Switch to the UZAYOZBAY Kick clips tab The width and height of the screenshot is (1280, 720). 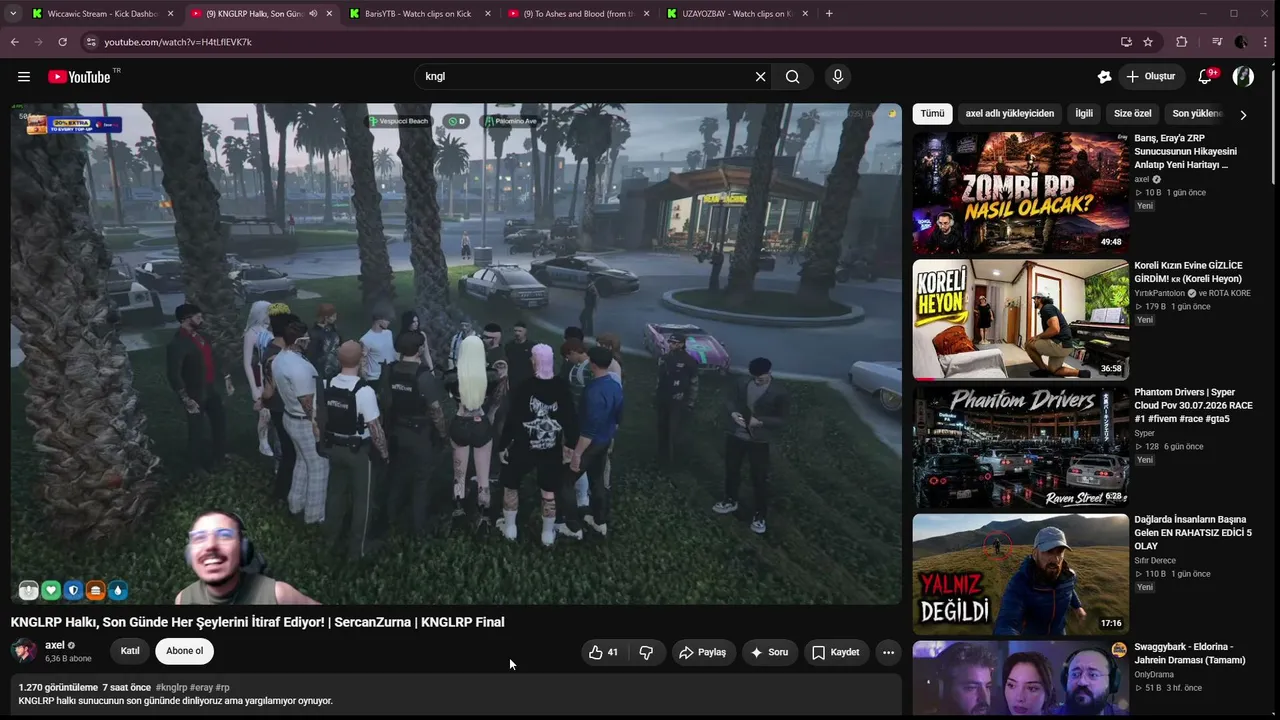coord(738,14)
